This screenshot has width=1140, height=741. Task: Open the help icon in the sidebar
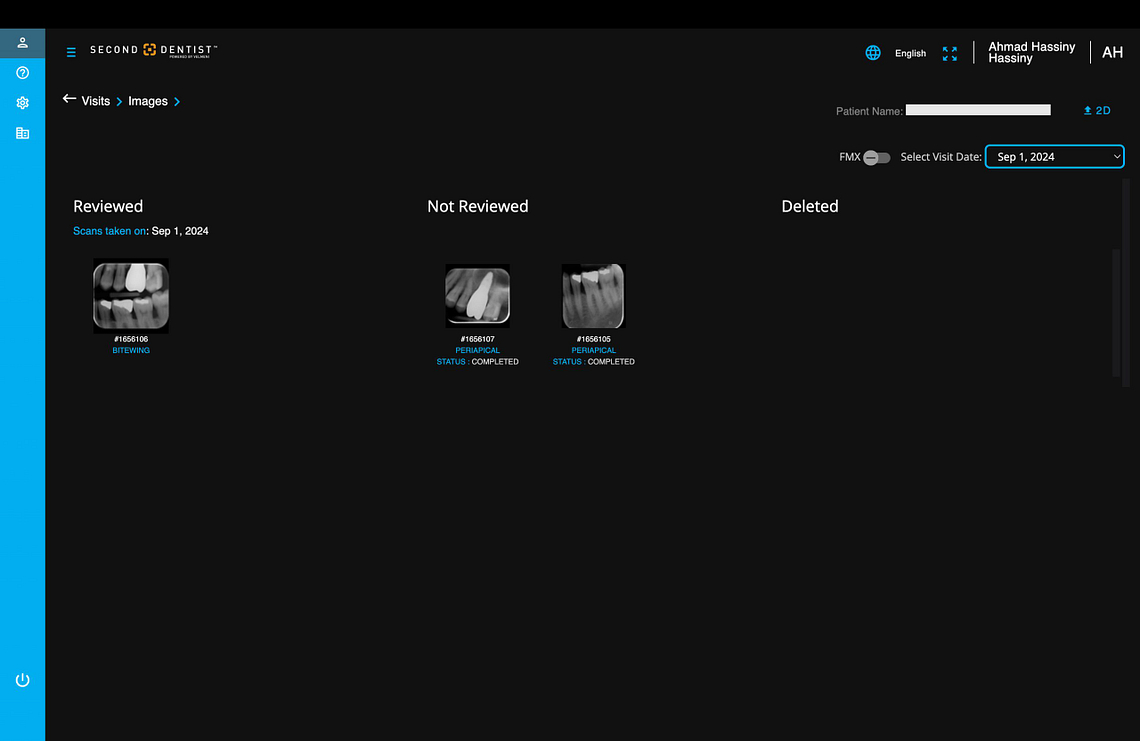click(22, 72)
